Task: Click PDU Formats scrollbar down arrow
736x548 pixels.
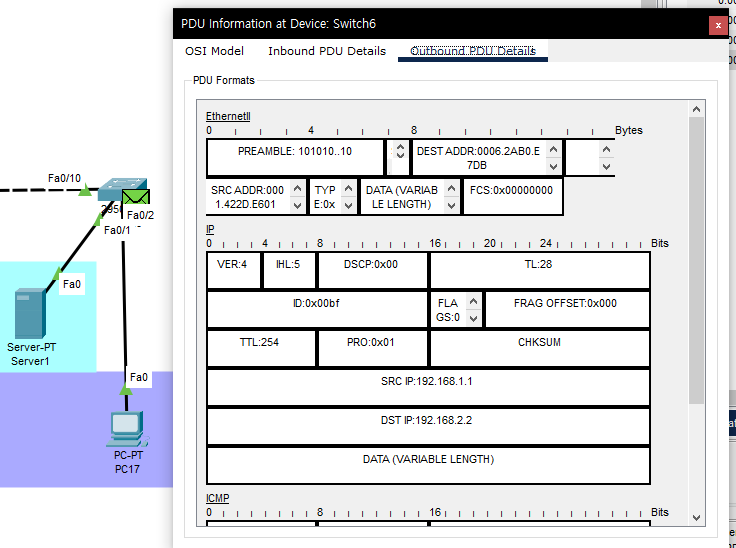Action: 697,517
